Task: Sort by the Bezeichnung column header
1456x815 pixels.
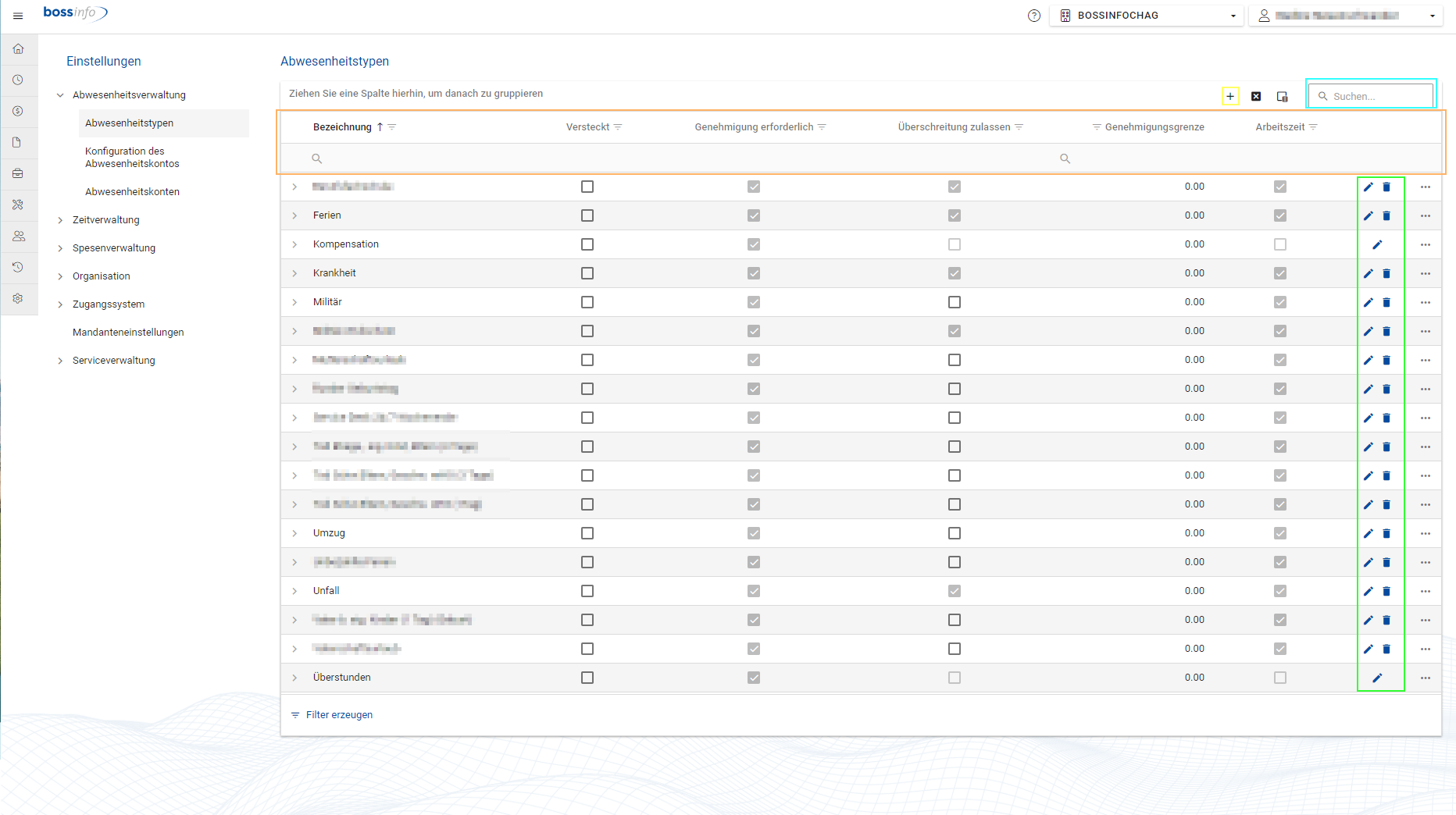Action: 342,127
